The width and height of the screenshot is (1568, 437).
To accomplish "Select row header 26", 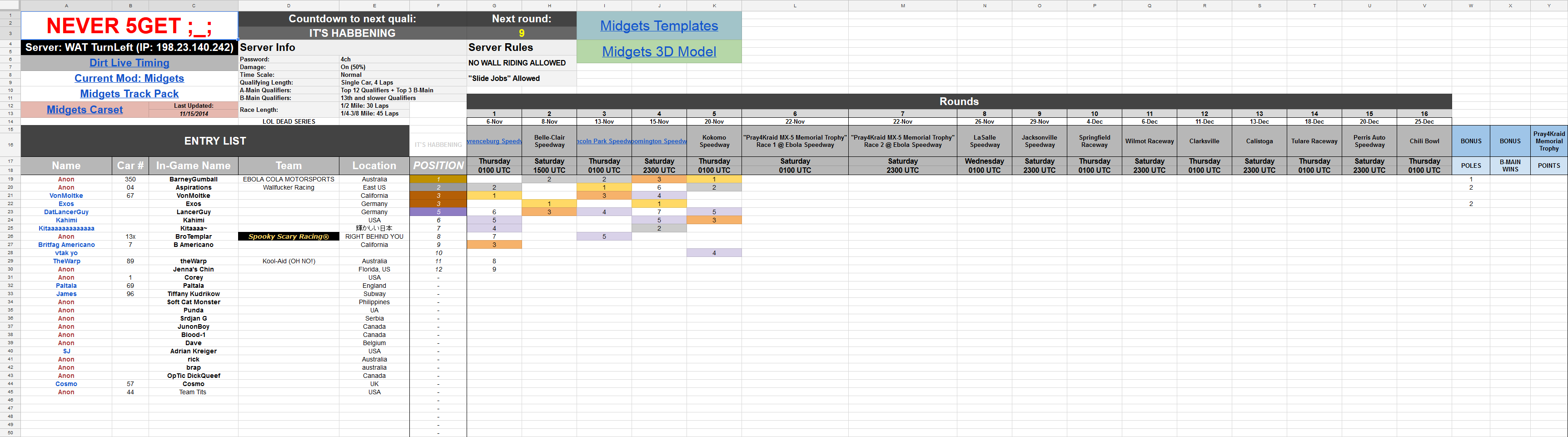I will 10,236.
